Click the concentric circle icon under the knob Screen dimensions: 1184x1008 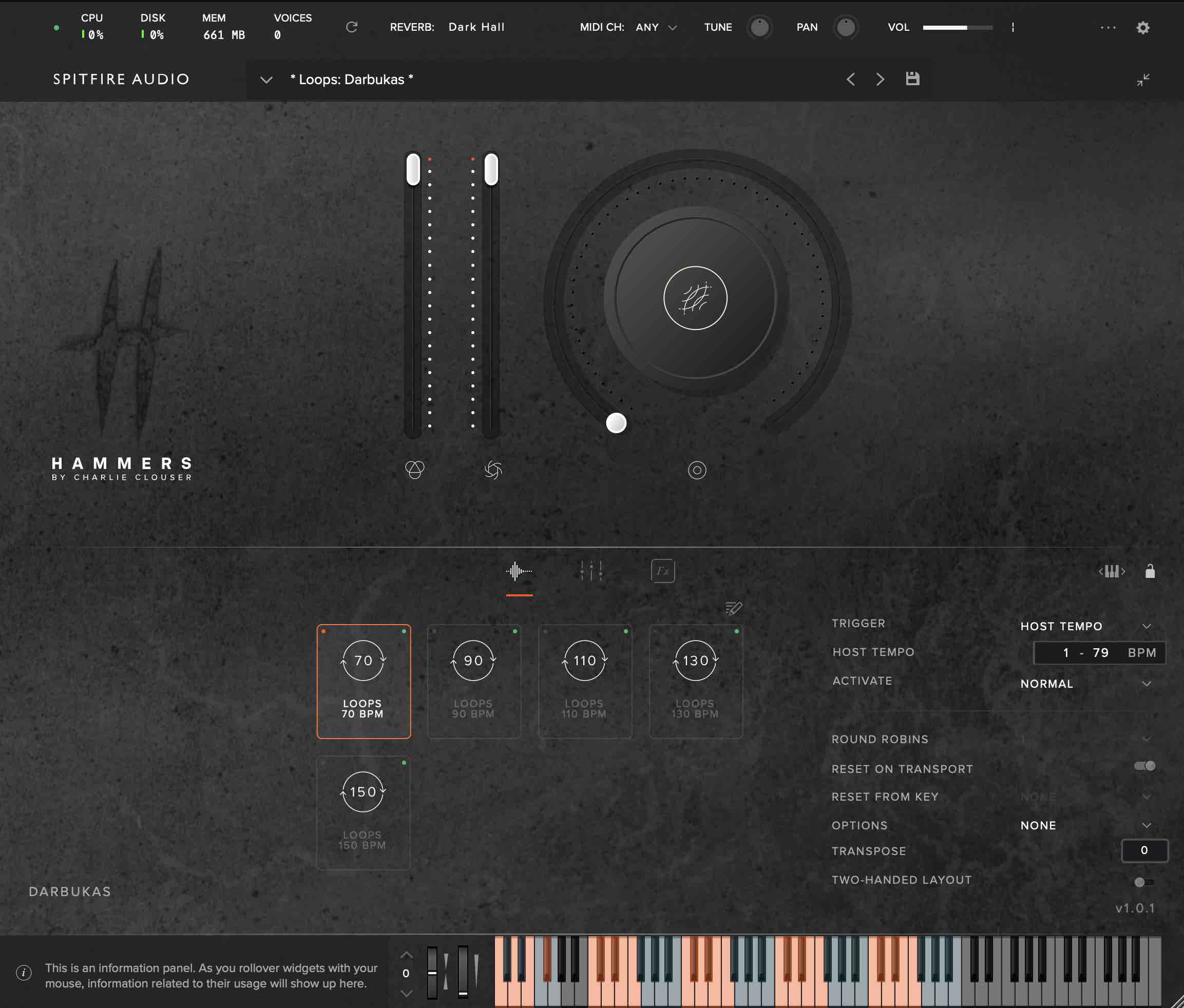coord(697,470)
